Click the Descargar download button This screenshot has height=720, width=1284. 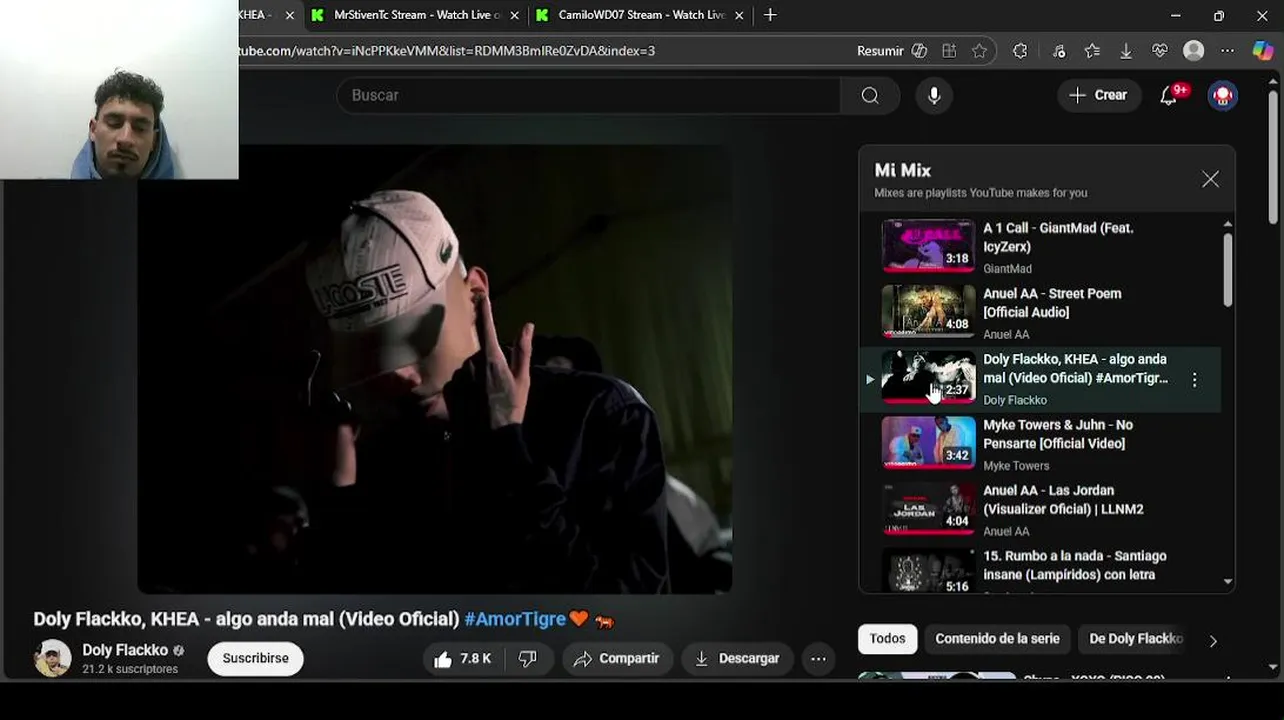click(737, 658)
